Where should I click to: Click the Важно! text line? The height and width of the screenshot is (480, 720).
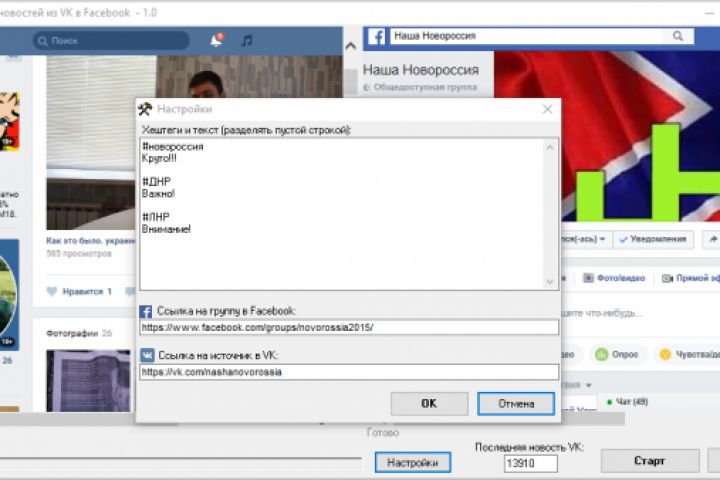pyautogui.click(x=158, y=193)
